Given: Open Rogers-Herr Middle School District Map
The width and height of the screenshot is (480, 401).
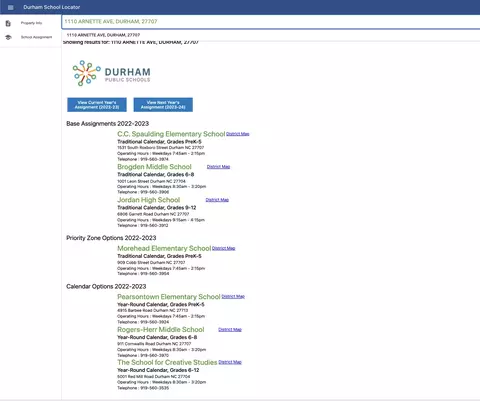Looking at the screenshot, I should (230, 330).
